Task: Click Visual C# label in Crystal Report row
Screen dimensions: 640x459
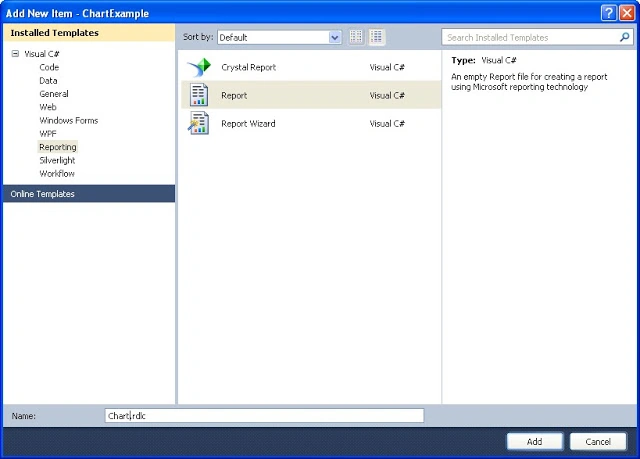Action: click(387, 67)
